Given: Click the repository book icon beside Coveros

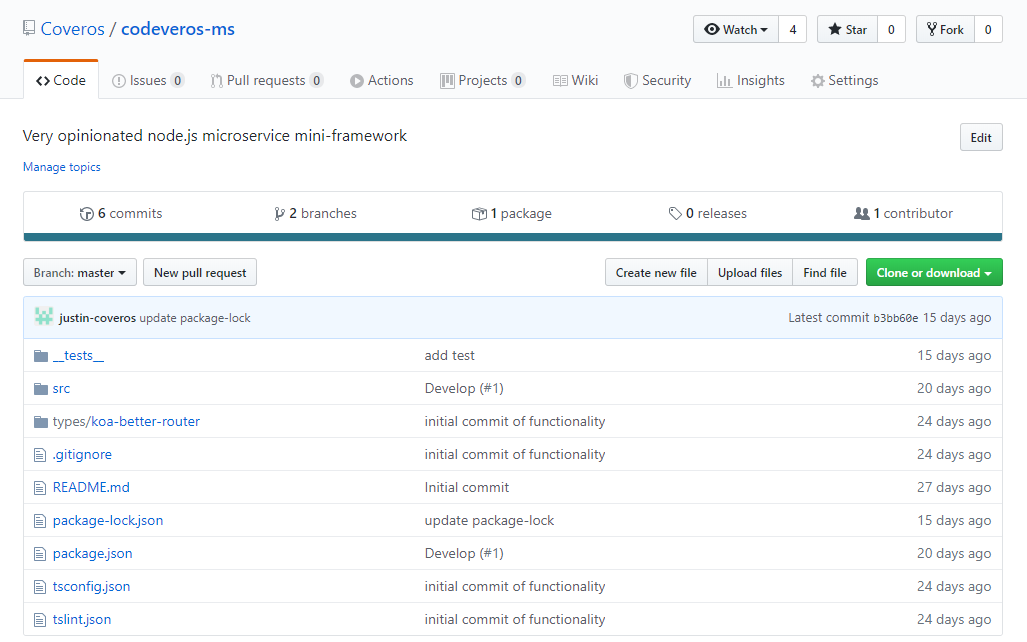Looking at the screenshot, I should click(x=29, y=28).
